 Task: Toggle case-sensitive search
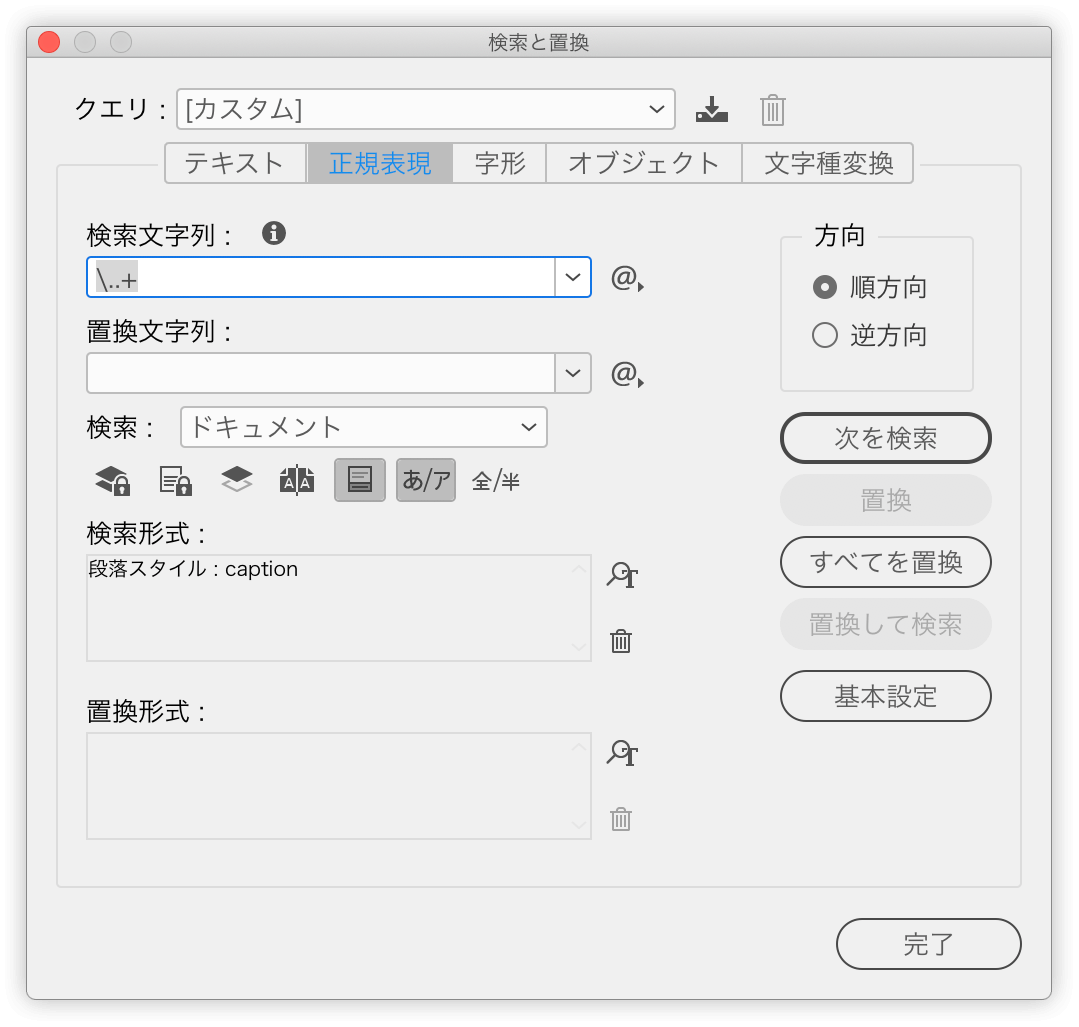point(297,480)
